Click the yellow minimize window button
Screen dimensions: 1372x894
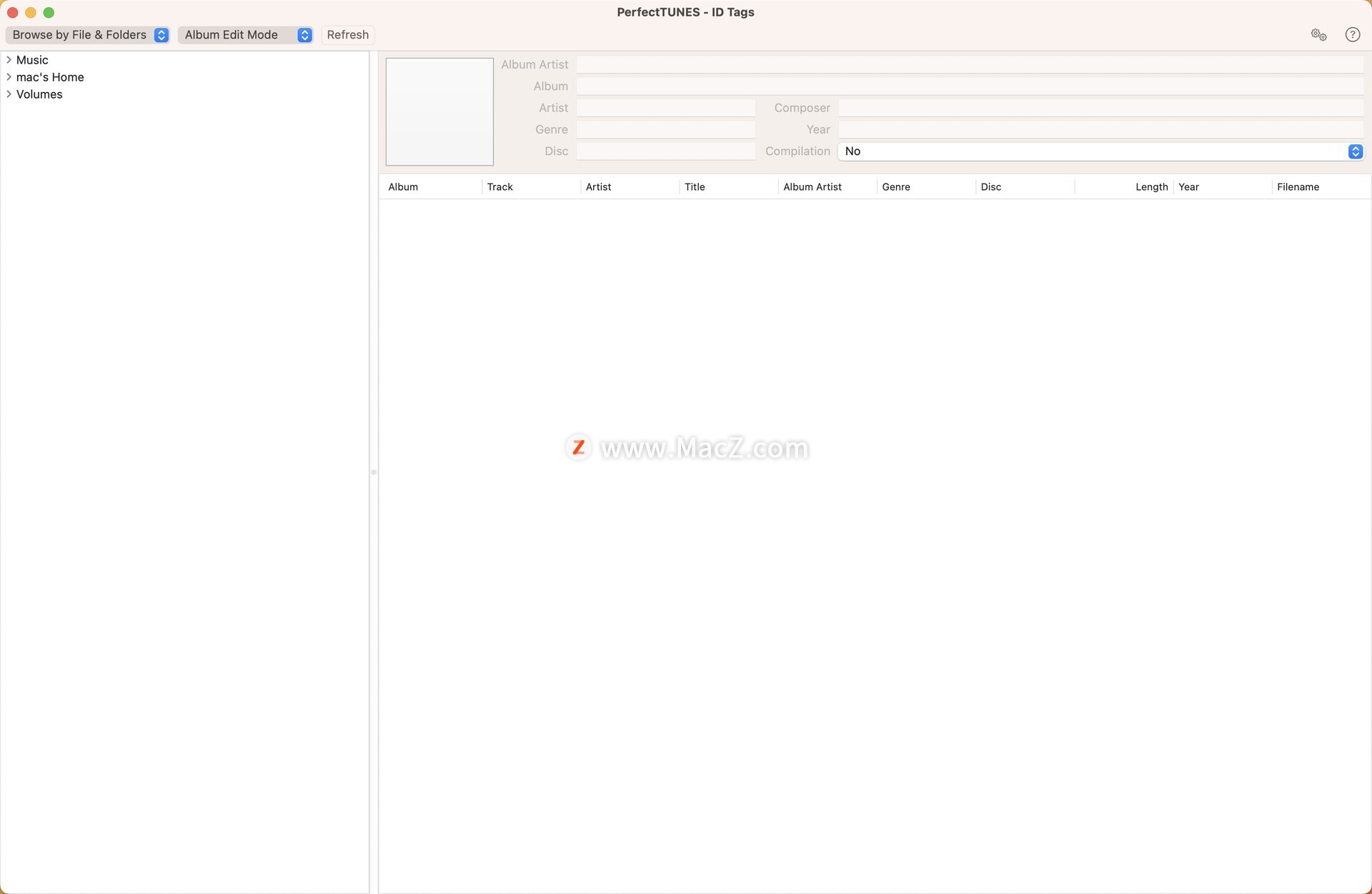tap(31, 12)
